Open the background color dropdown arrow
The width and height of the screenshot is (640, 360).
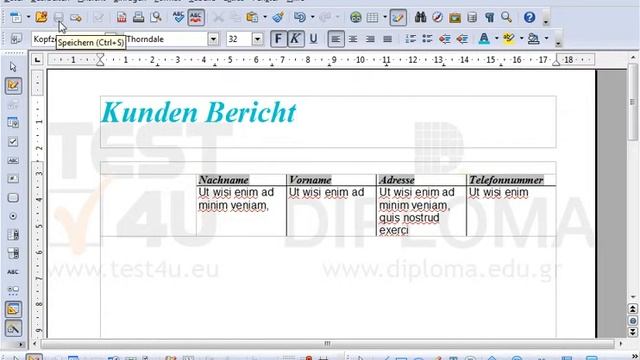pyautogui.click(x=547, y=39)
